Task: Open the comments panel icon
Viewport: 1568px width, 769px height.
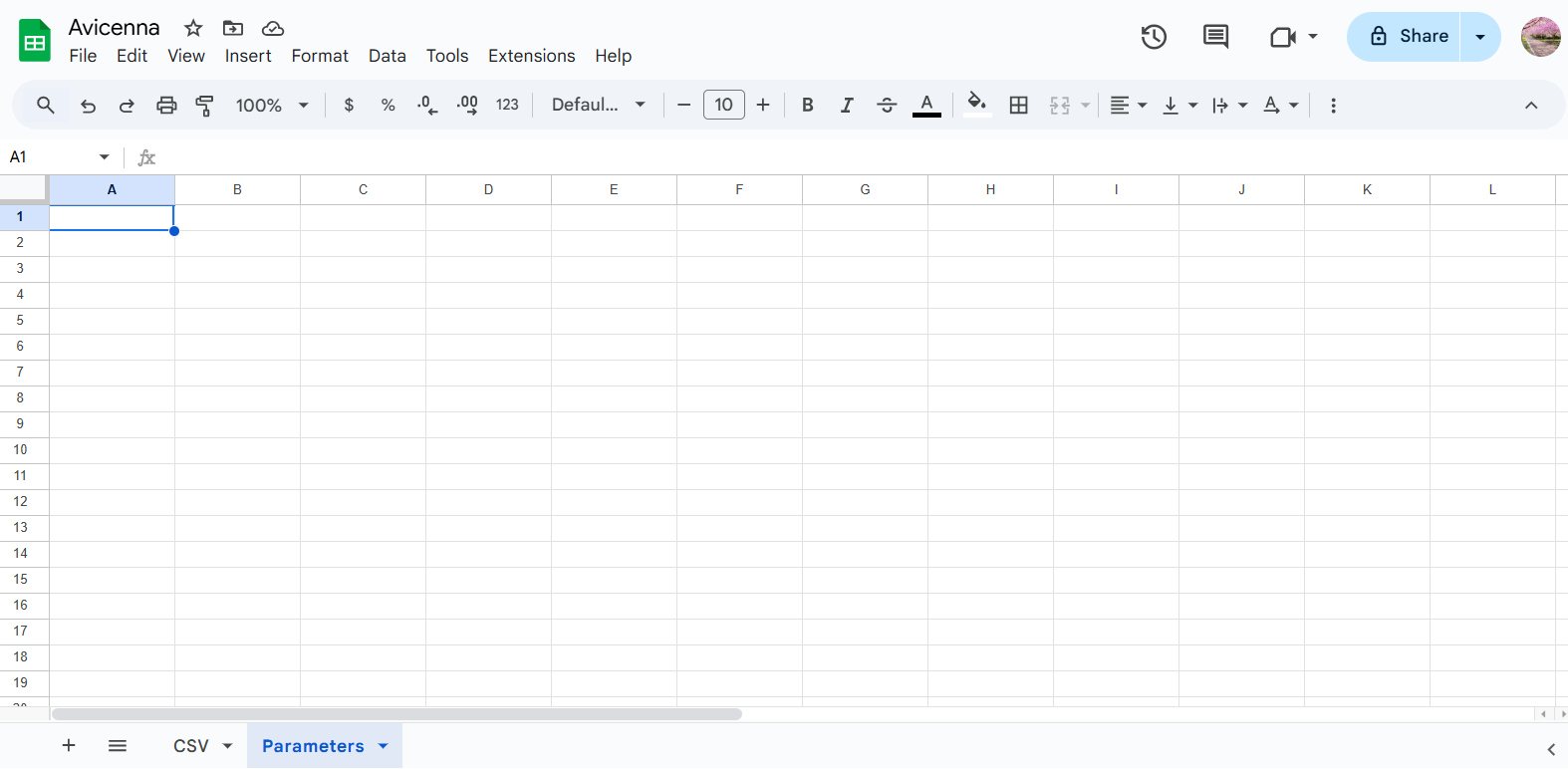Action: [x=1215, y=37]
